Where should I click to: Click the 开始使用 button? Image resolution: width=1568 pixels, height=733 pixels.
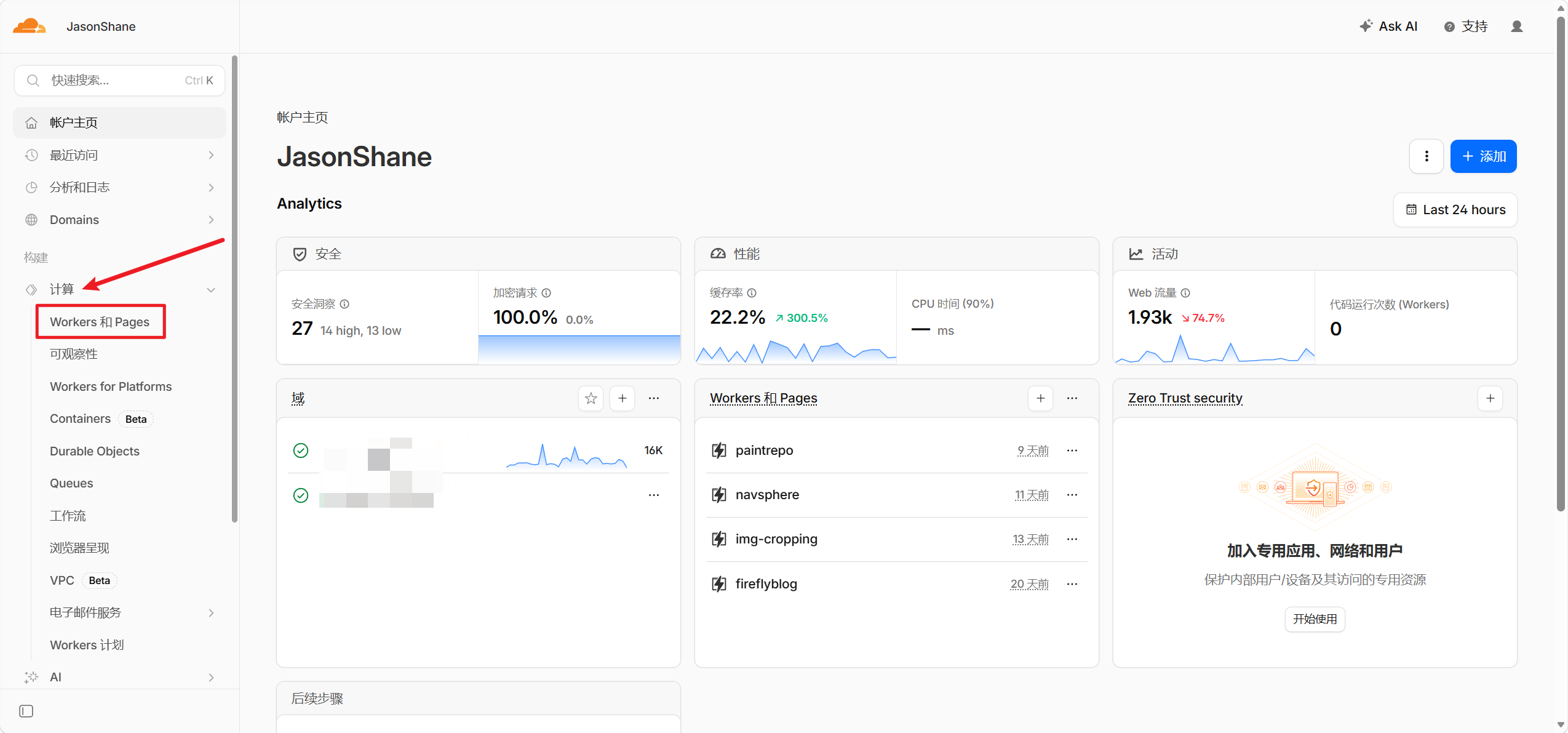[1315, 619]
